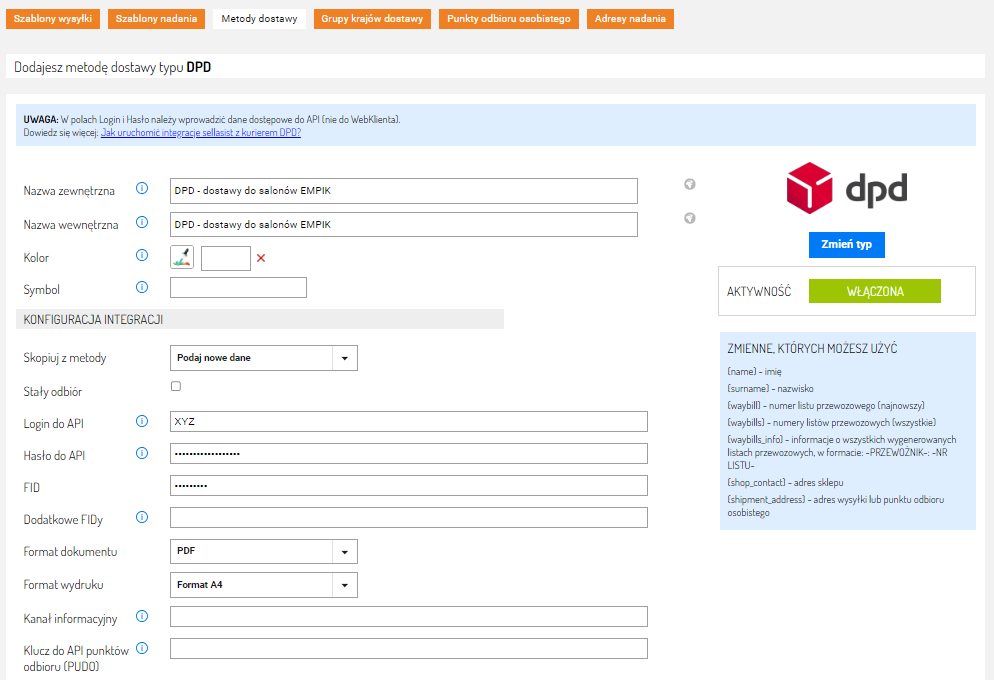
Task: Toggle the WŁĄCZONA activity switch
Action: click(x=874, y=291)
